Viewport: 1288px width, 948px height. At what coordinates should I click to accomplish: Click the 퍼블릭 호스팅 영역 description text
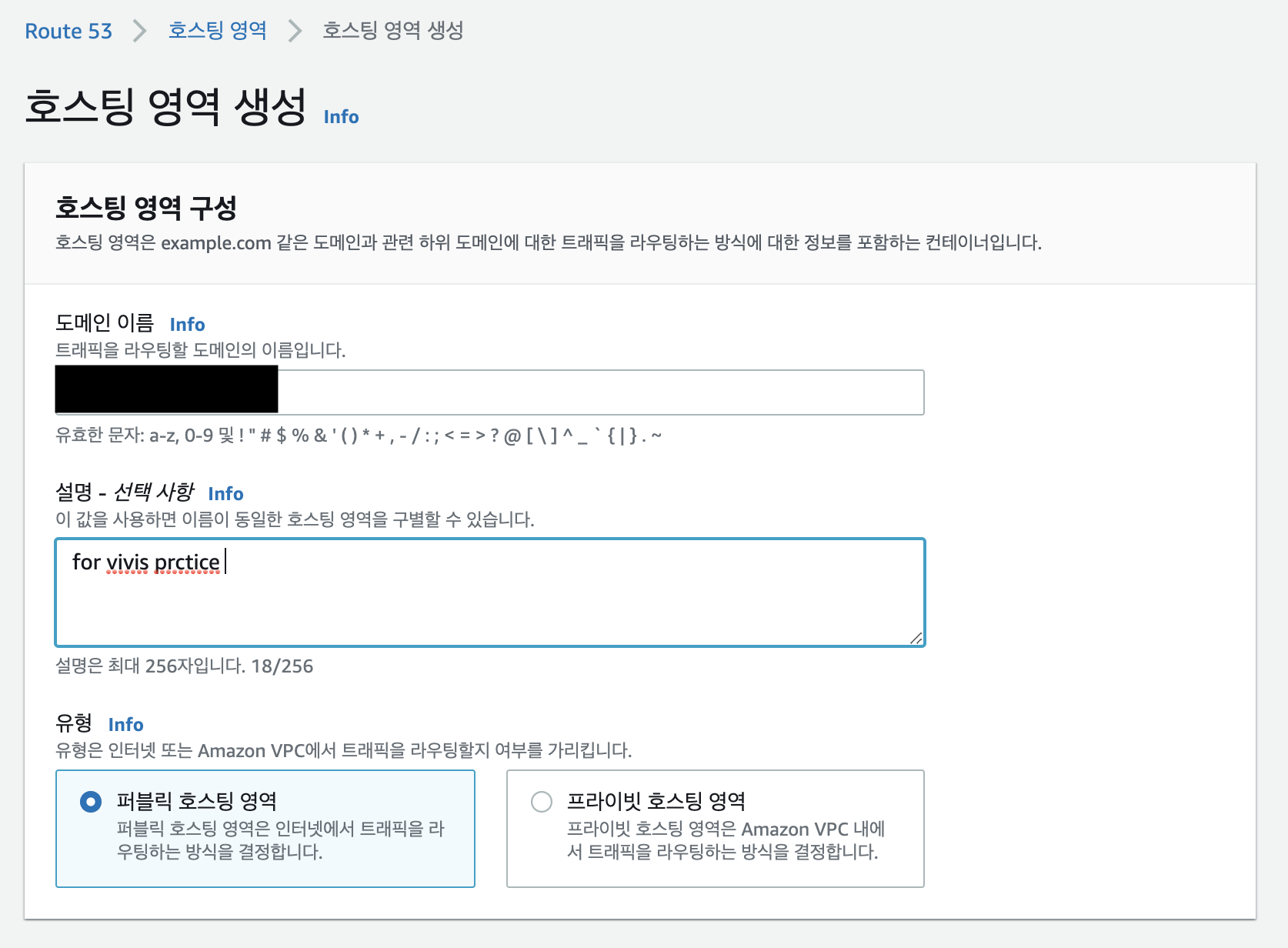[281, 840]
